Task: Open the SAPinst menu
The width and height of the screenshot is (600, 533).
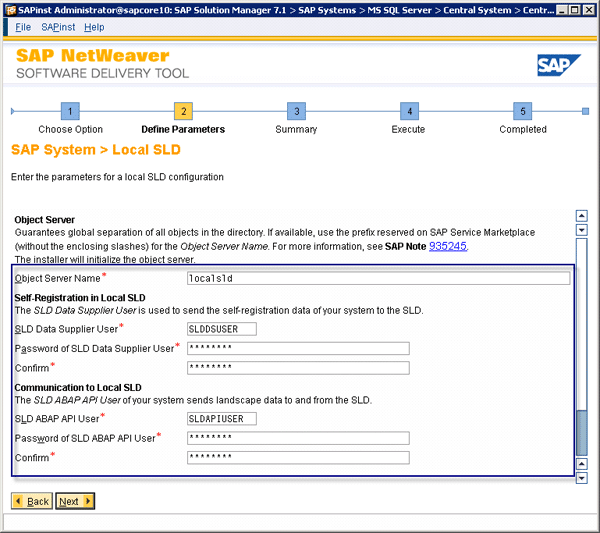Action: [x=57, y=27]
